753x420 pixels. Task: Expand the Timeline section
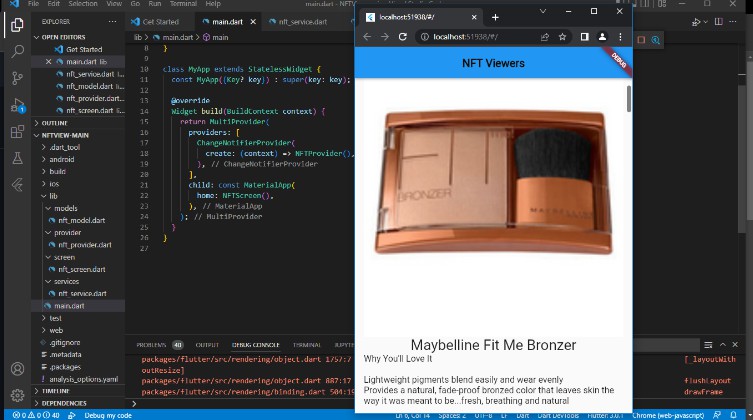point(55,391)
